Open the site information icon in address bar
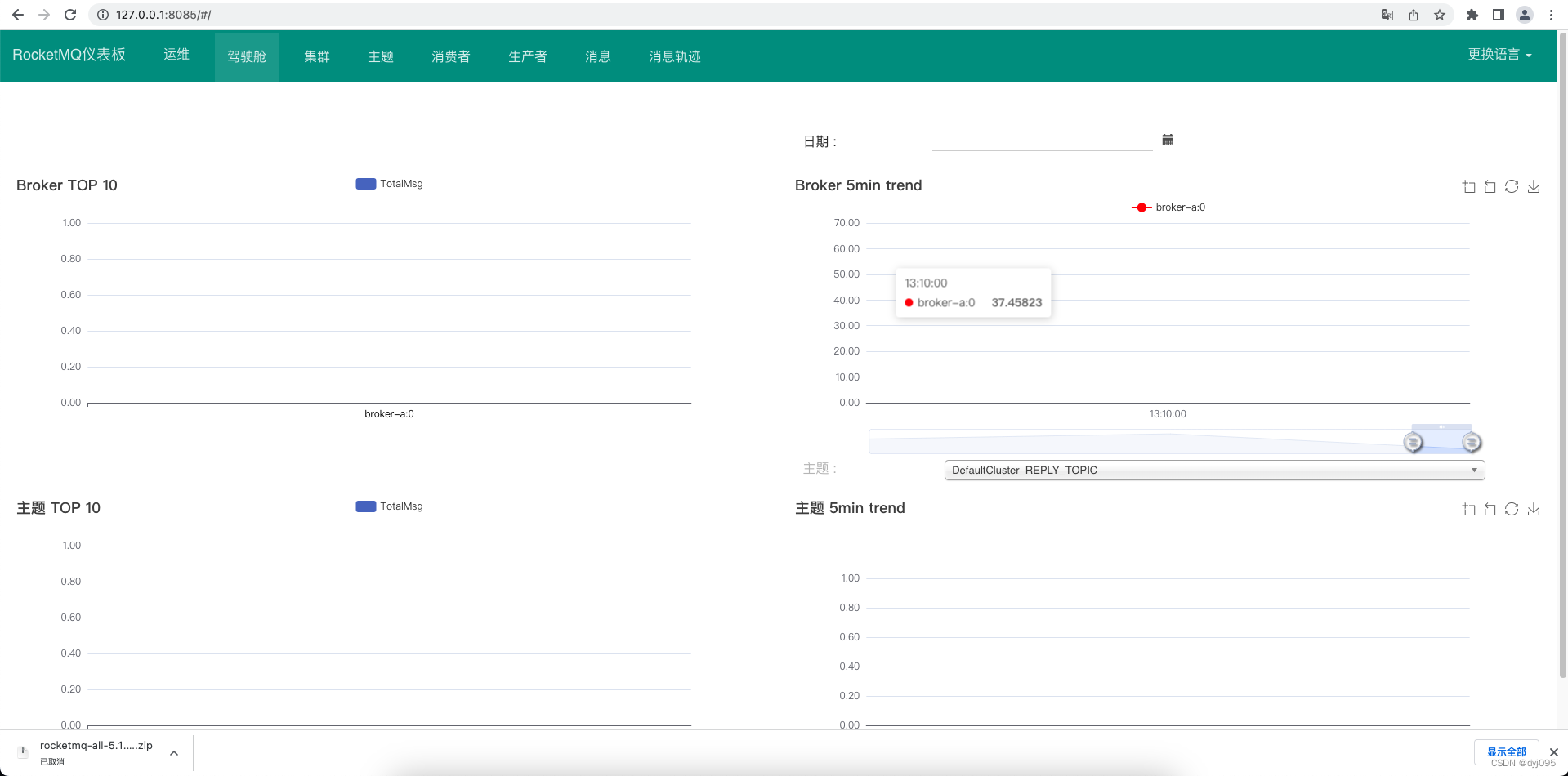 [x=103, y=15]
